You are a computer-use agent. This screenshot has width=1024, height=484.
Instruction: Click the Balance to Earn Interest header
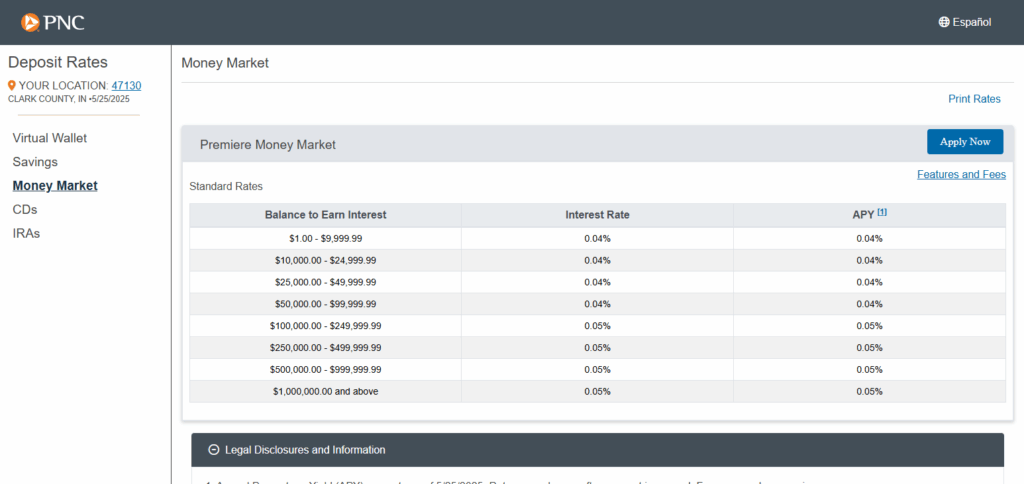(325, 214)
